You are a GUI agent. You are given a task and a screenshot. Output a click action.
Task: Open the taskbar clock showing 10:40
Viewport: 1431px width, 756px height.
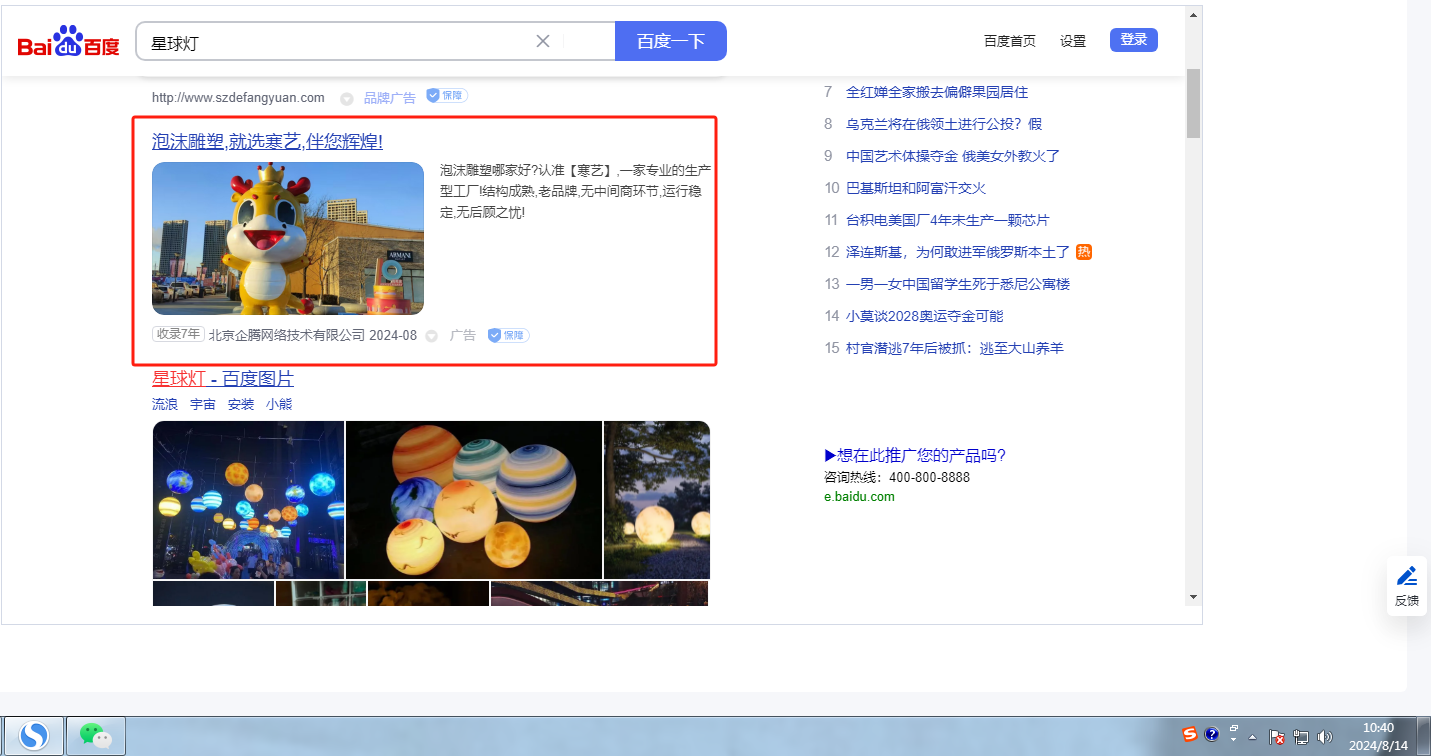pos(1379,736)
